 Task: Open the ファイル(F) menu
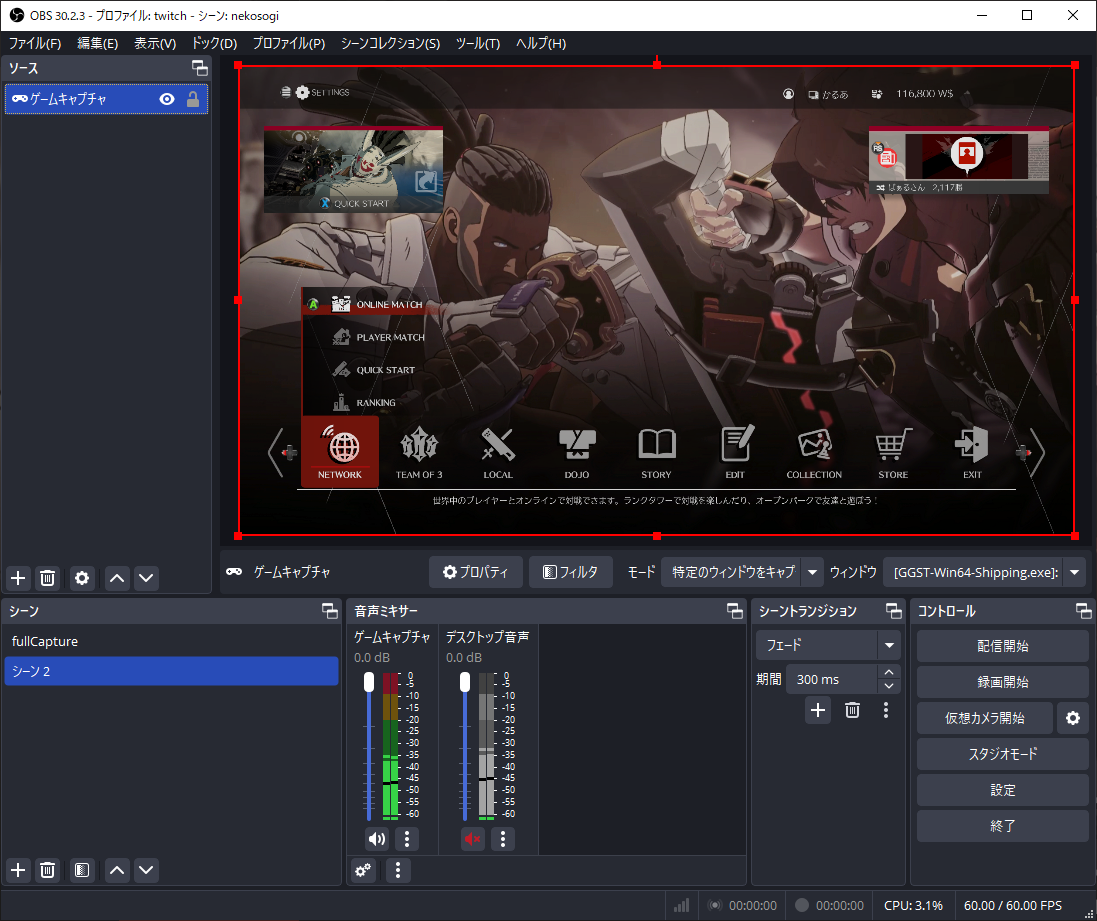coord(35,43)
